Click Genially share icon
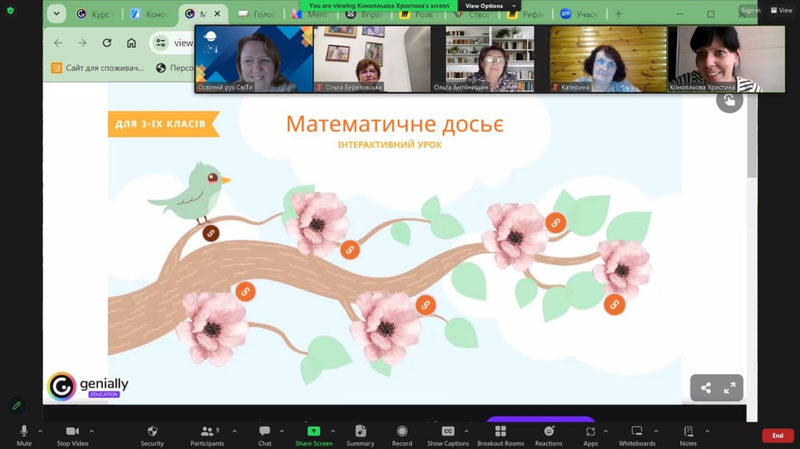The image size is (800, 449). 706,388
